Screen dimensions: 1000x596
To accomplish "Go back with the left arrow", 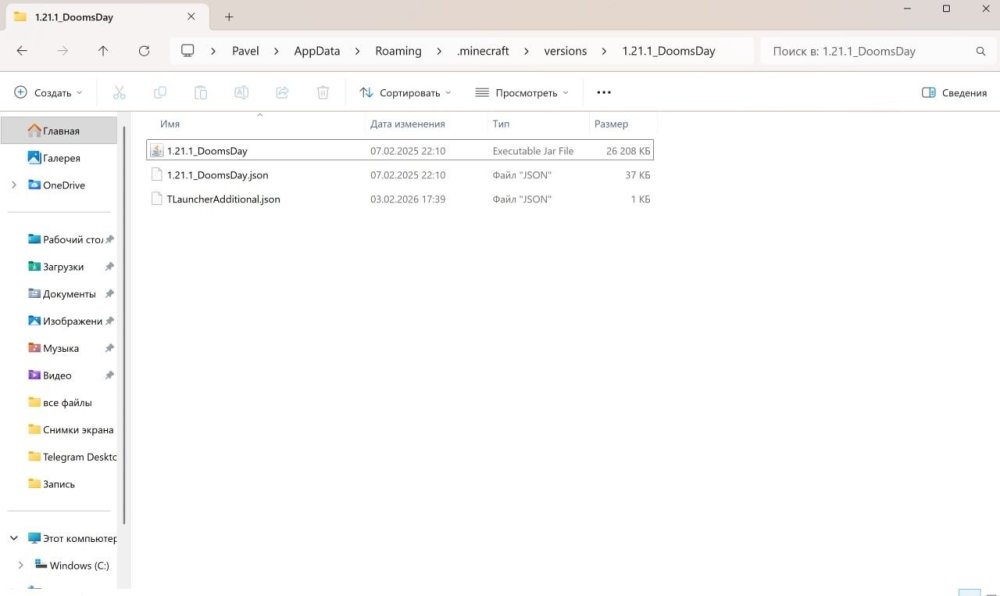I will pyautogui.click(x=22, y=51).
